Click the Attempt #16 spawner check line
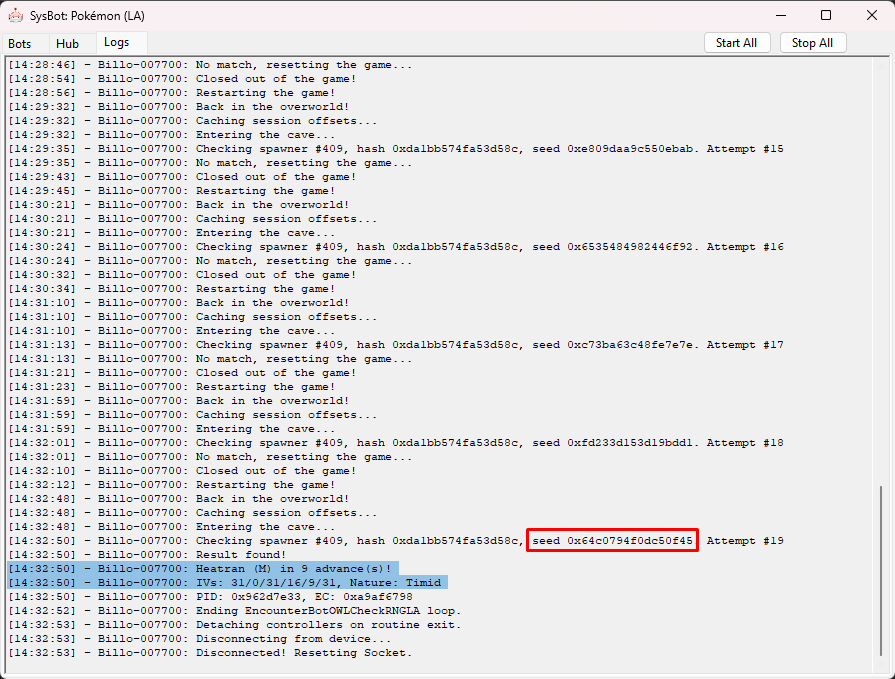 click(396, 247)
